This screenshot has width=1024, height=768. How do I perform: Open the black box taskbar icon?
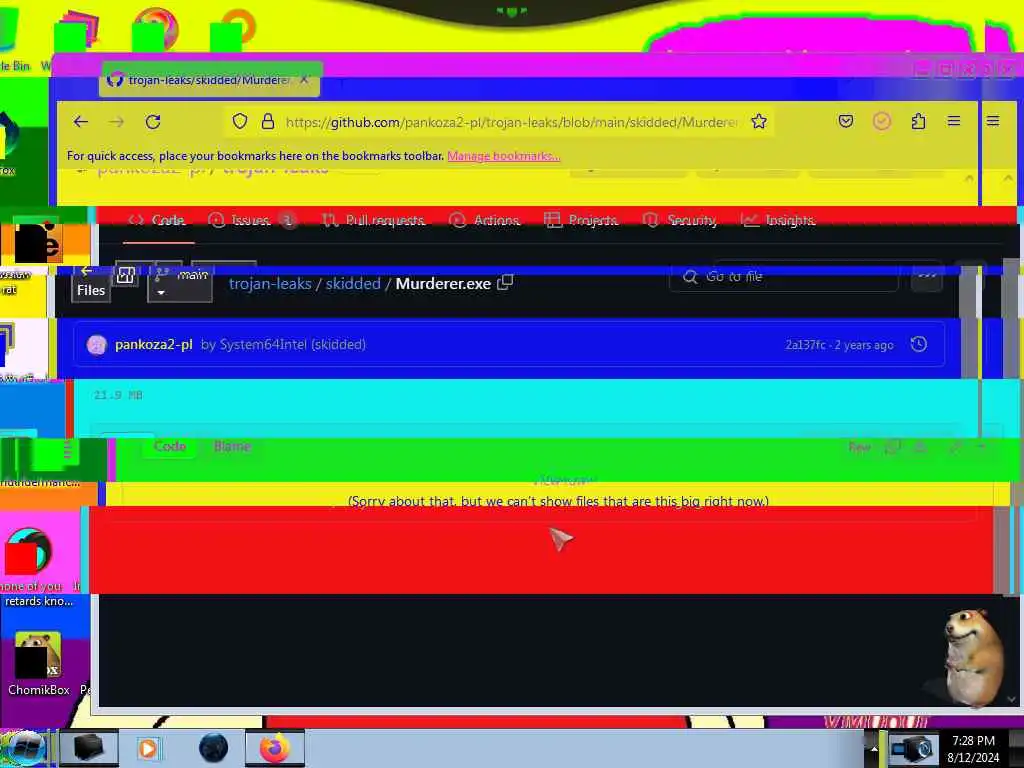89,748
